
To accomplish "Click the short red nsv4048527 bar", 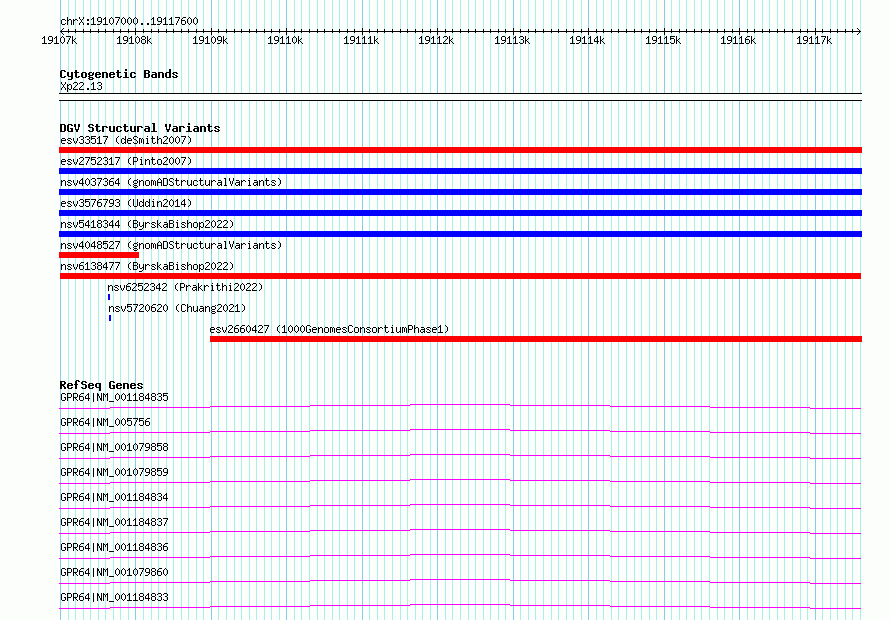I will pyautogui.click(x=99, y=255).
